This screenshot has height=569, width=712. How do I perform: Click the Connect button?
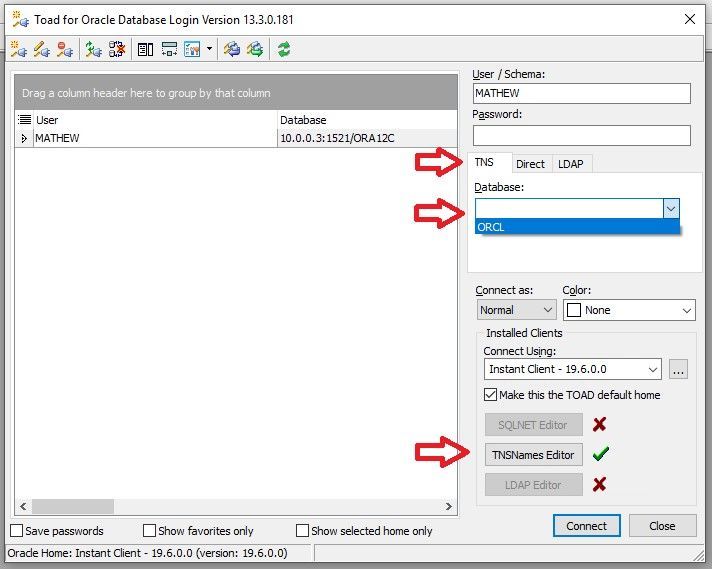[x=586, y=525]
